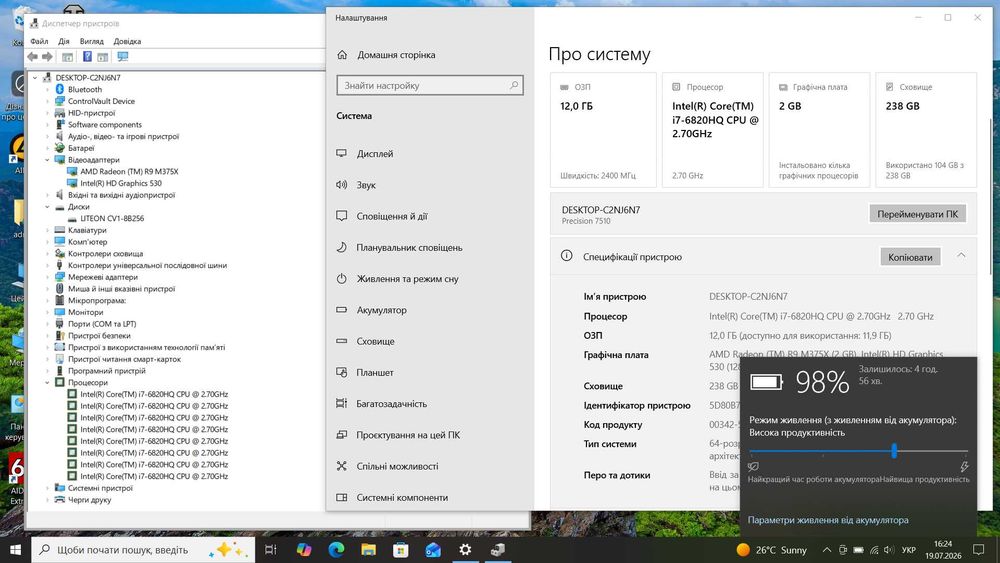Screen dimensions: 1000x563
Task: Click the scan hardware monitor toolbar icon
Action: point(122,57)
